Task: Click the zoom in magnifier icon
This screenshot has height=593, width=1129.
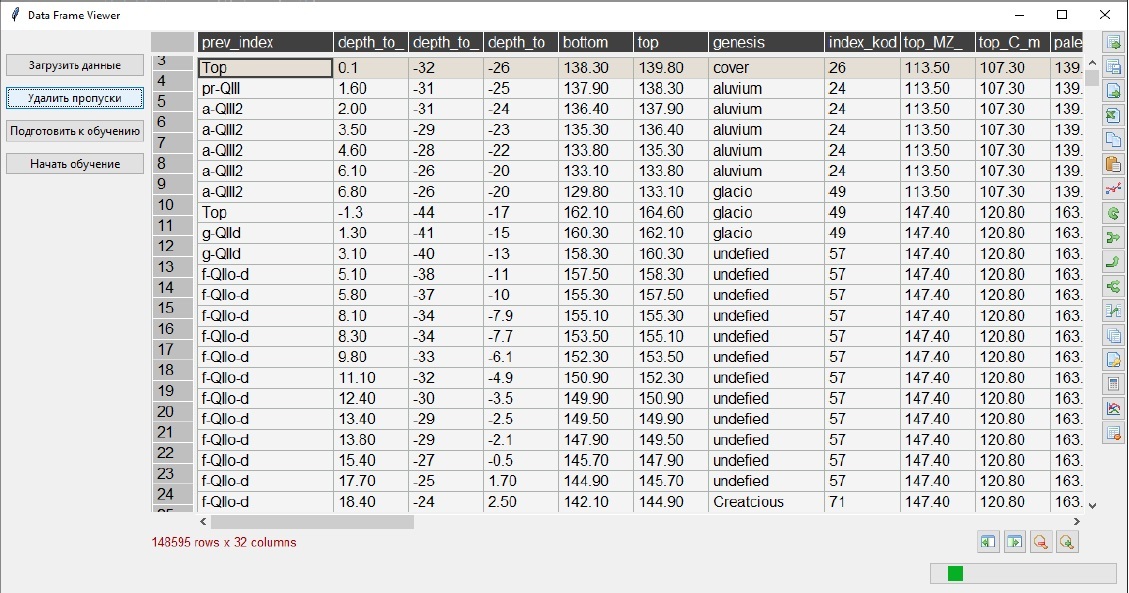Action: point(1067,542)
